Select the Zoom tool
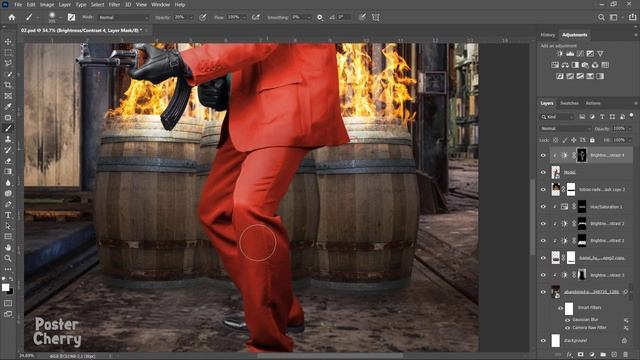Screen dimensions: 640x360 (8, 258)
